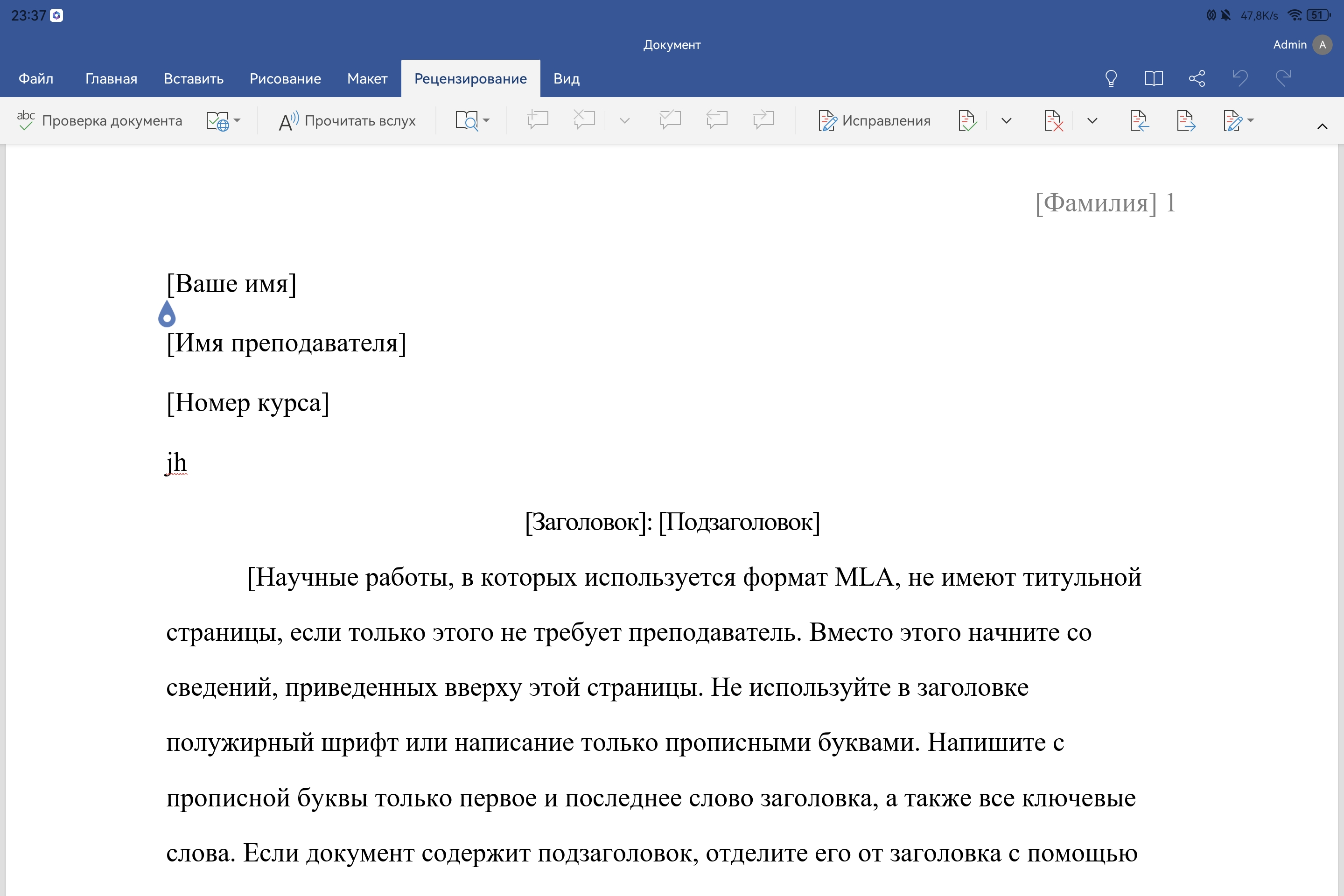Collapse the ribbon with chevron
The width and height of the screenshot is (1344, 896).
(x=1322, y=127)
